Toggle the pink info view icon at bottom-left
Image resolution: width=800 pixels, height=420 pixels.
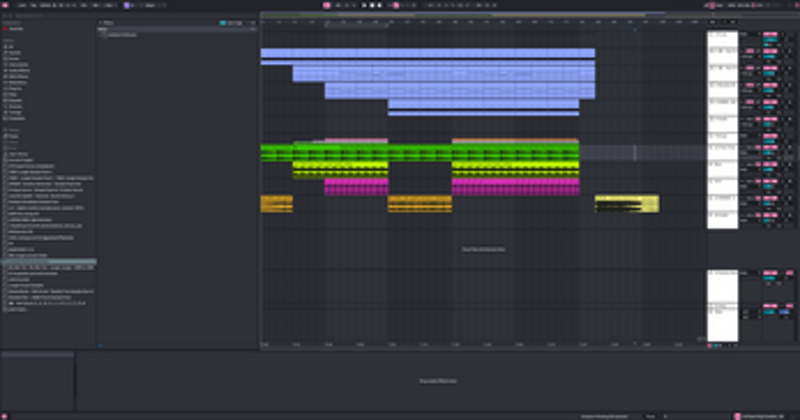tap(5, 416)
